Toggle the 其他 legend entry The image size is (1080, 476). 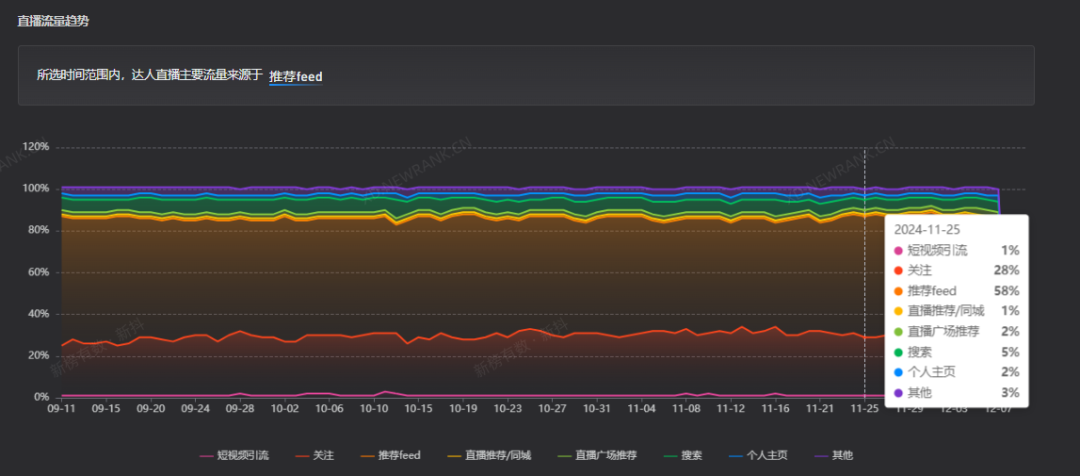tap(833, 455)
